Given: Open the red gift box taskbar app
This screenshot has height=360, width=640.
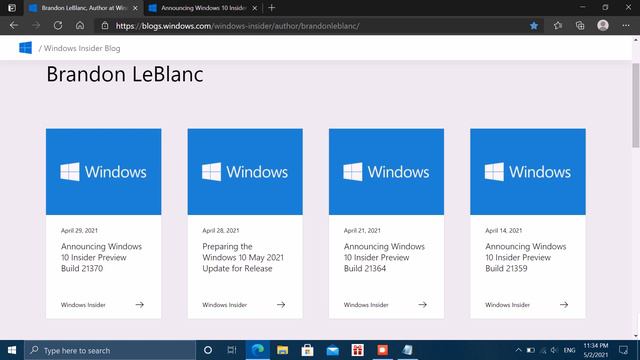Looking at the screenshot, I should pyautogui.click(x=358, y=350).
